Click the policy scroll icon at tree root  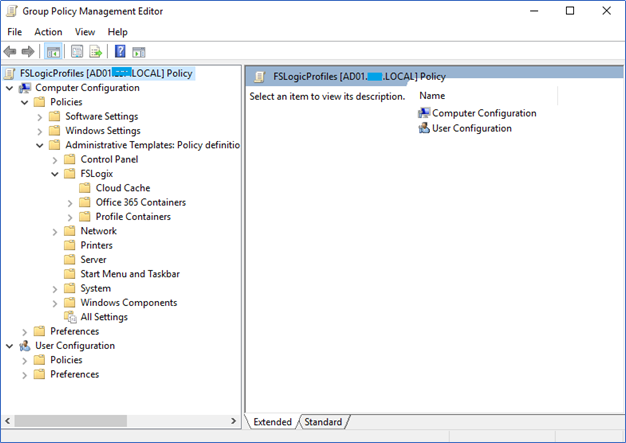click(10, 73)
